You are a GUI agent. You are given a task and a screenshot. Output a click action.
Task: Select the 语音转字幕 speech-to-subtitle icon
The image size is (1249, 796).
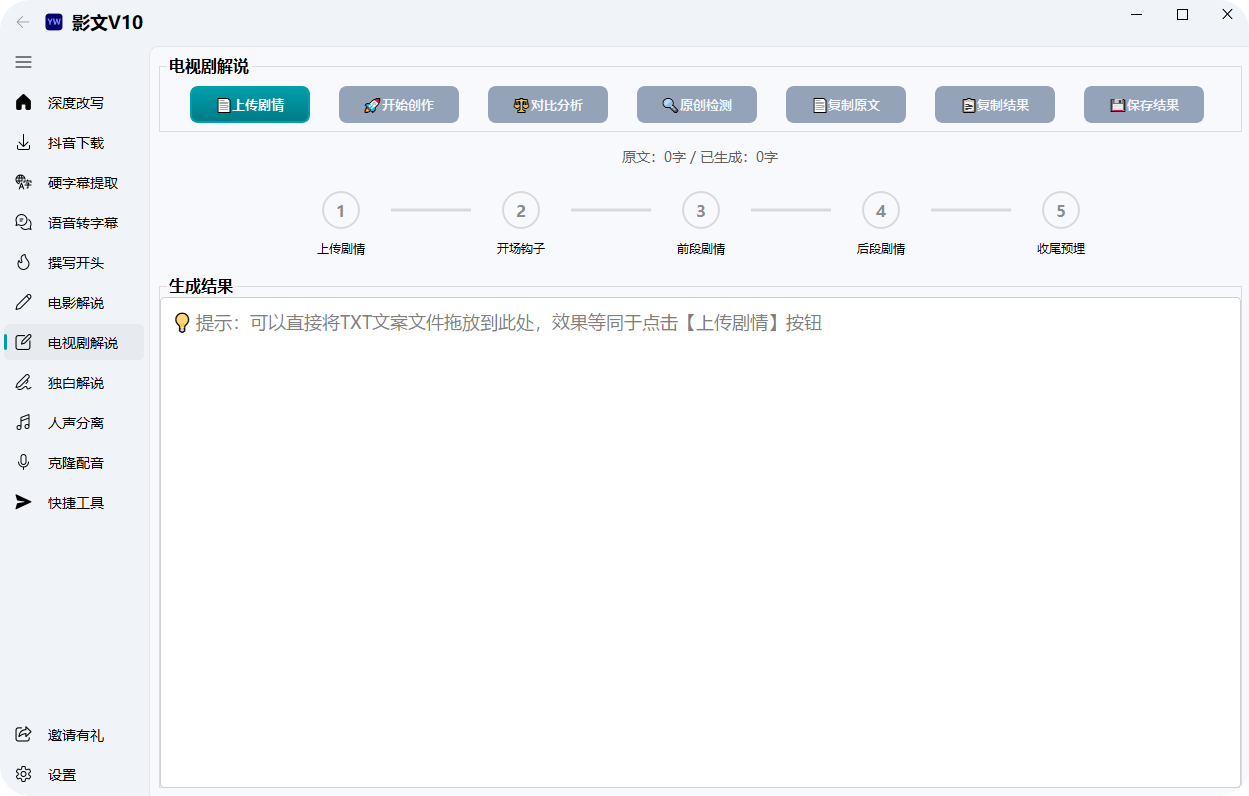[23, 222]
